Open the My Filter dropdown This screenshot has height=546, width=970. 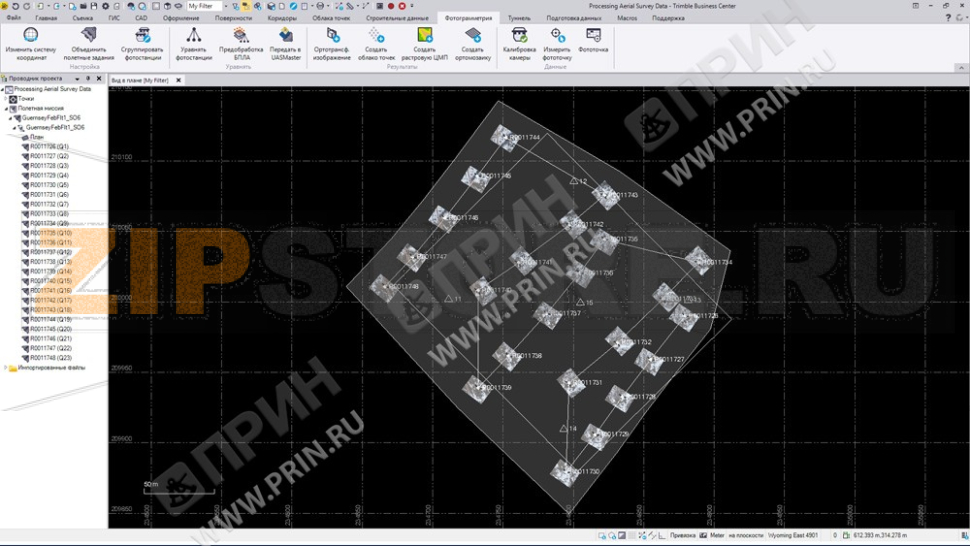pos(226,6)
